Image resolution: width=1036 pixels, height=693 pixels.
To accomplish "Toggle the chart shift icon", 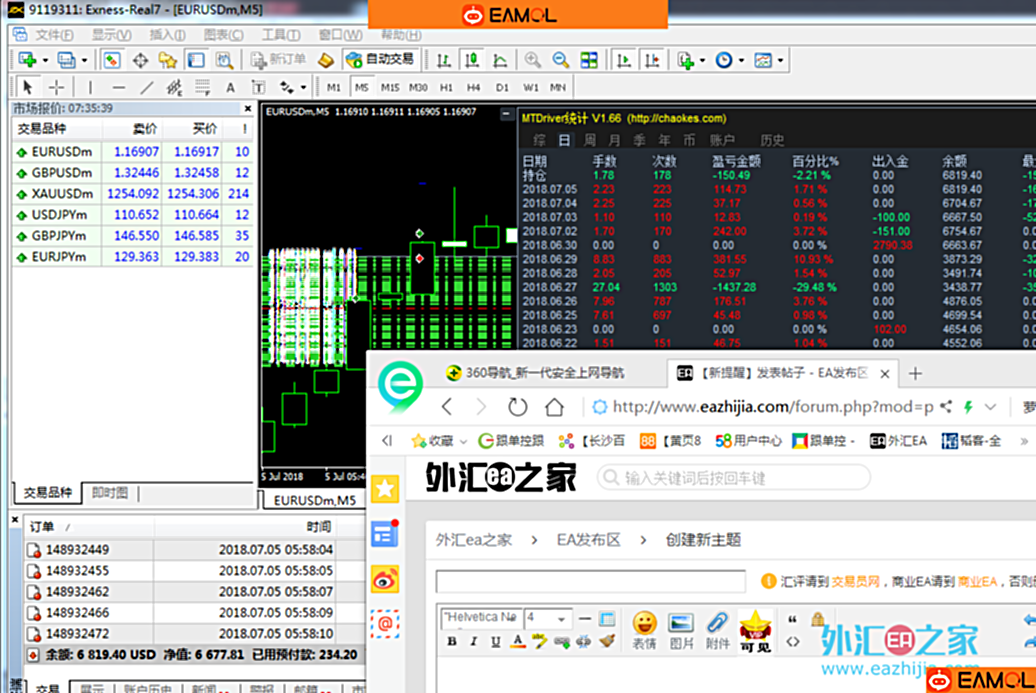I will (652, 61).
